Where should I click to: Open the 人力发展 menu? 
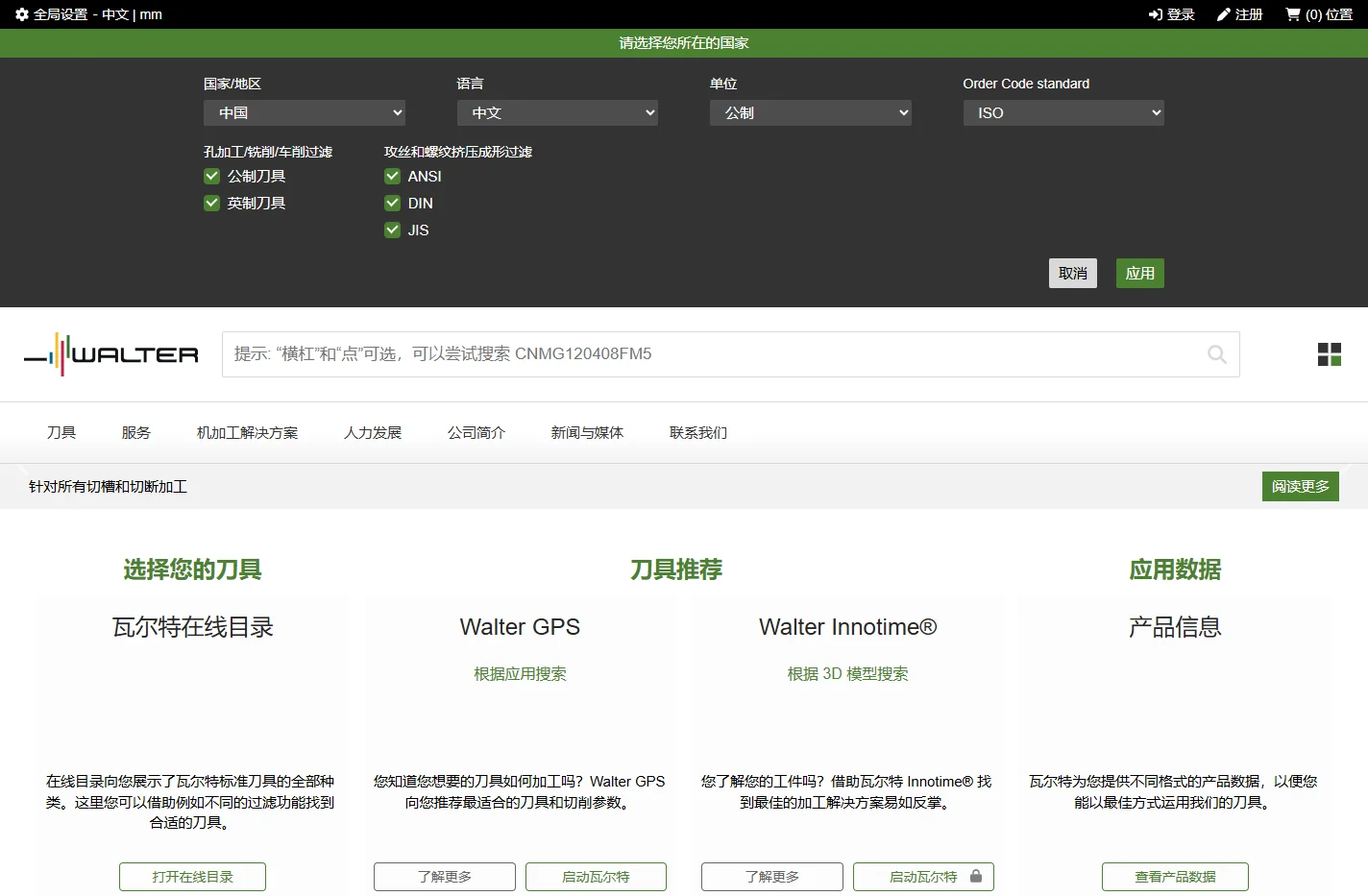(373, 432)
